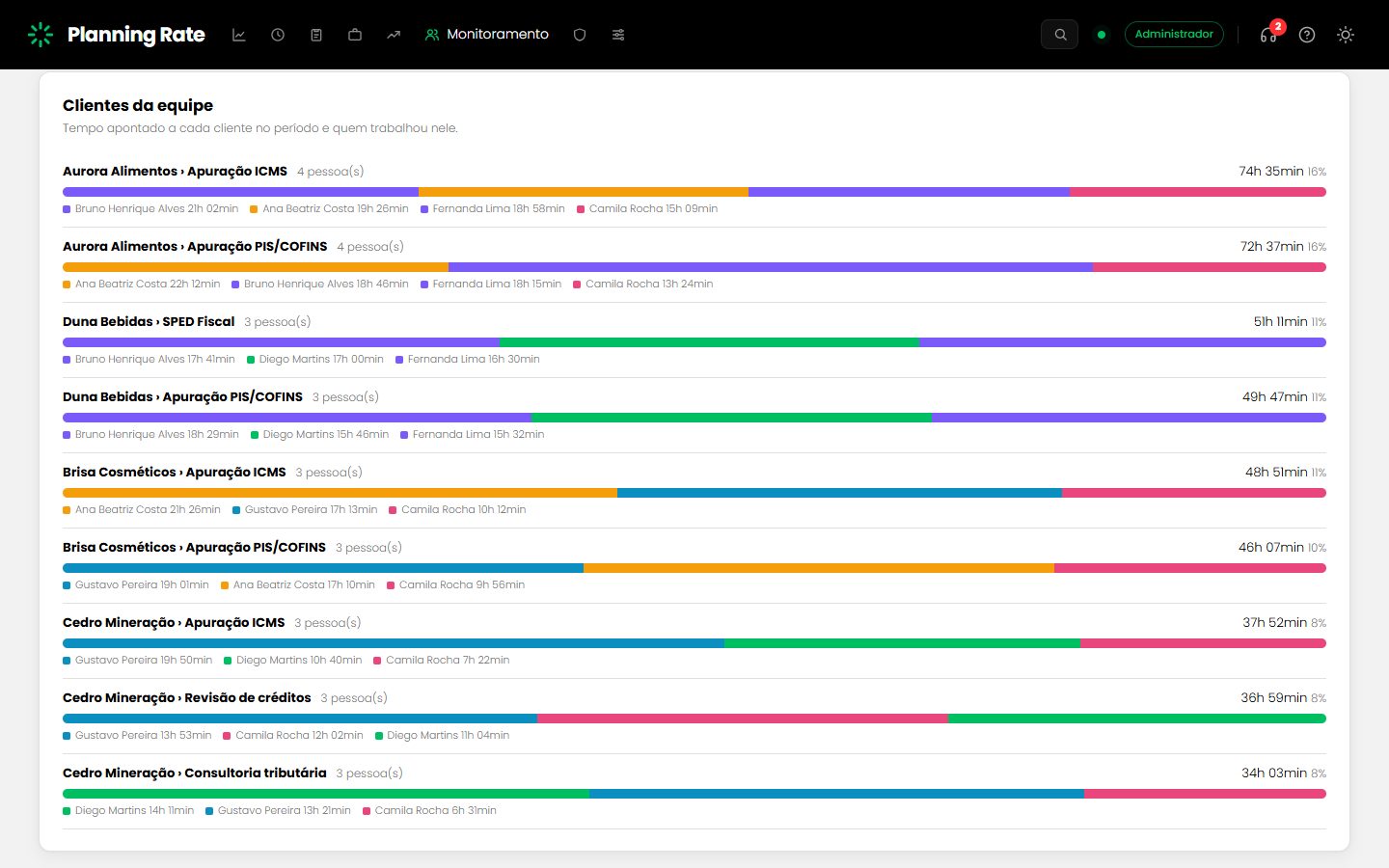Click the search button in header
The image size is (1389, 868).
click(x=1060, y=35)
